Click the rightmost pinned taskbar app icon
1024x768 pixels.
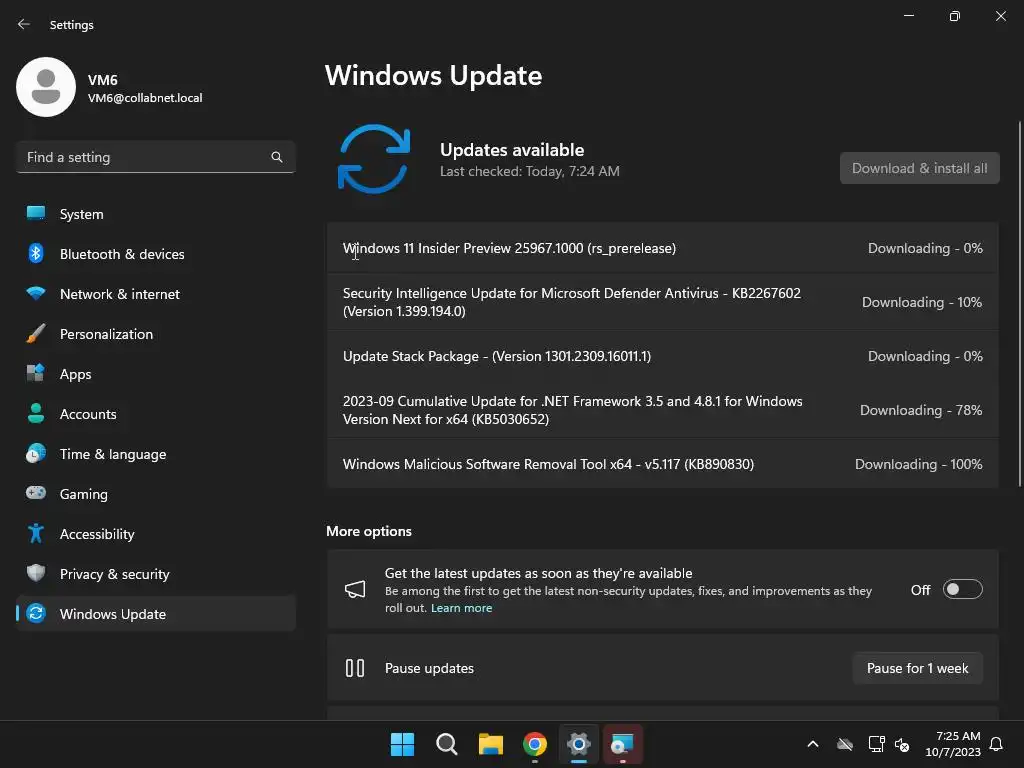pos(623,744)
